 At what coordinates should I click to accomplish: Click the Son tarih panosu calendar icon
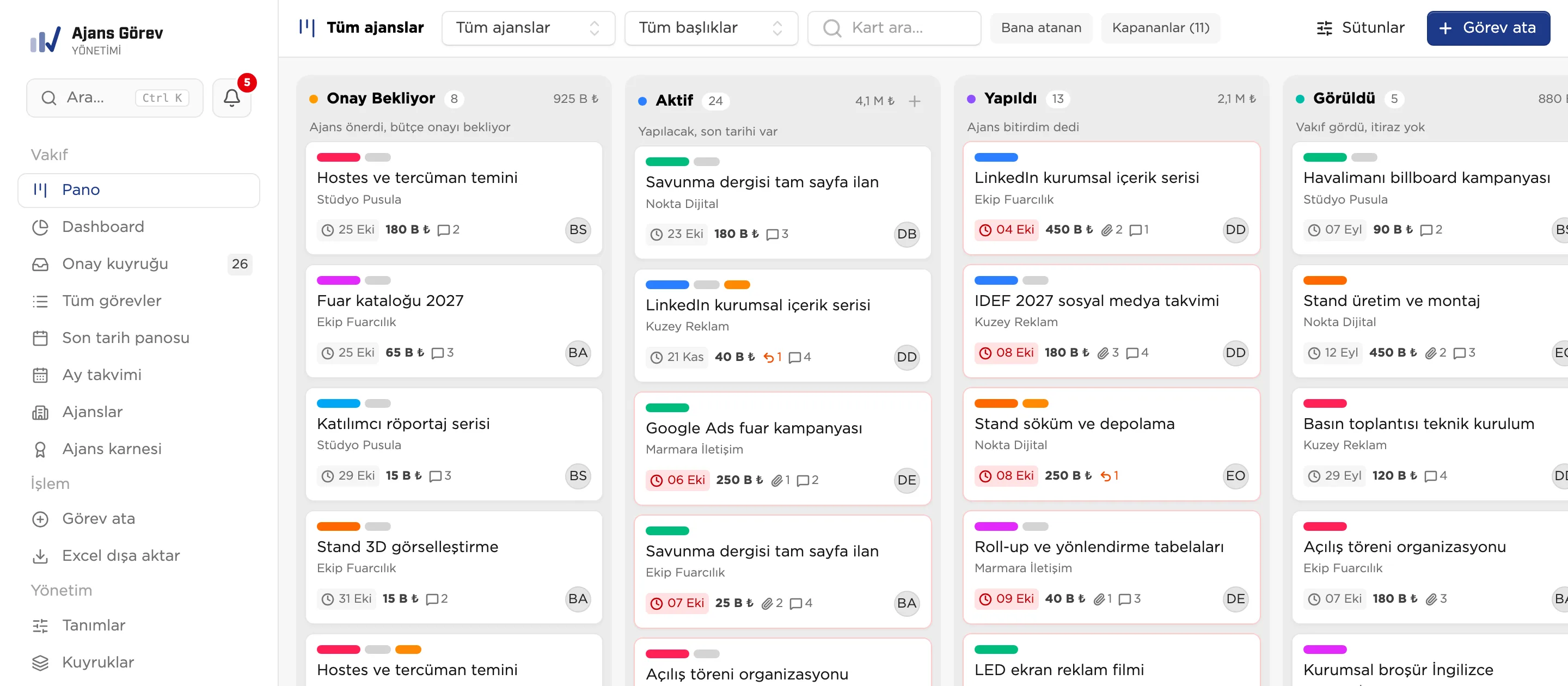40,338
